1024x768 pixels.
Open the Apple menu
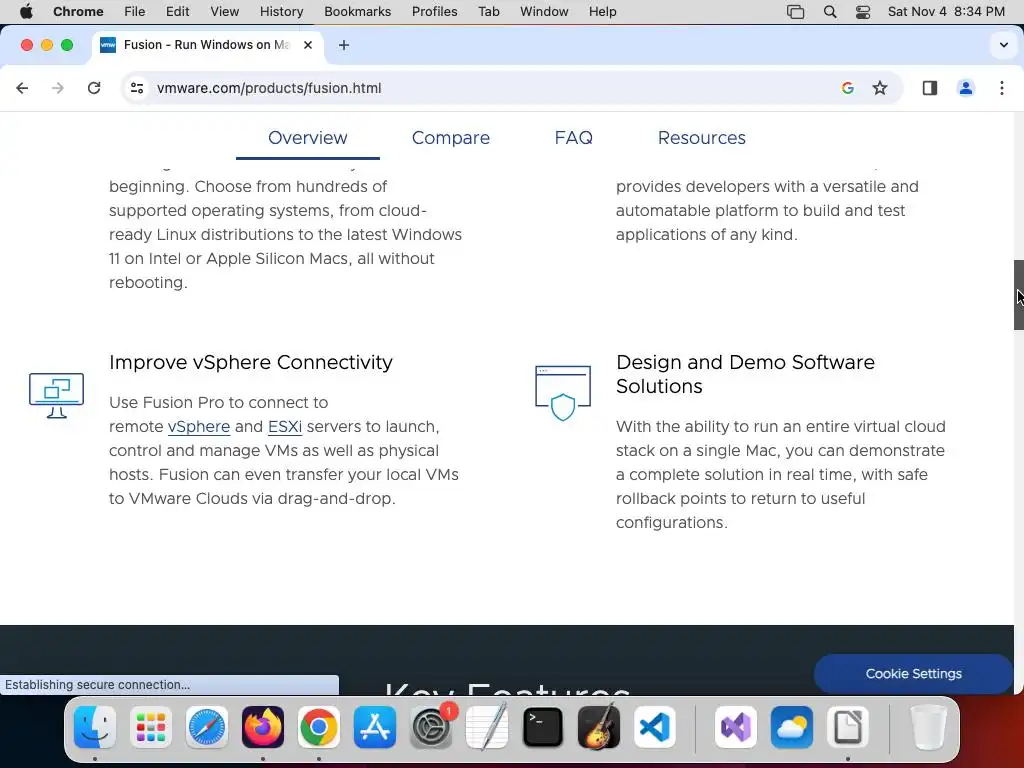coord(26,12)
